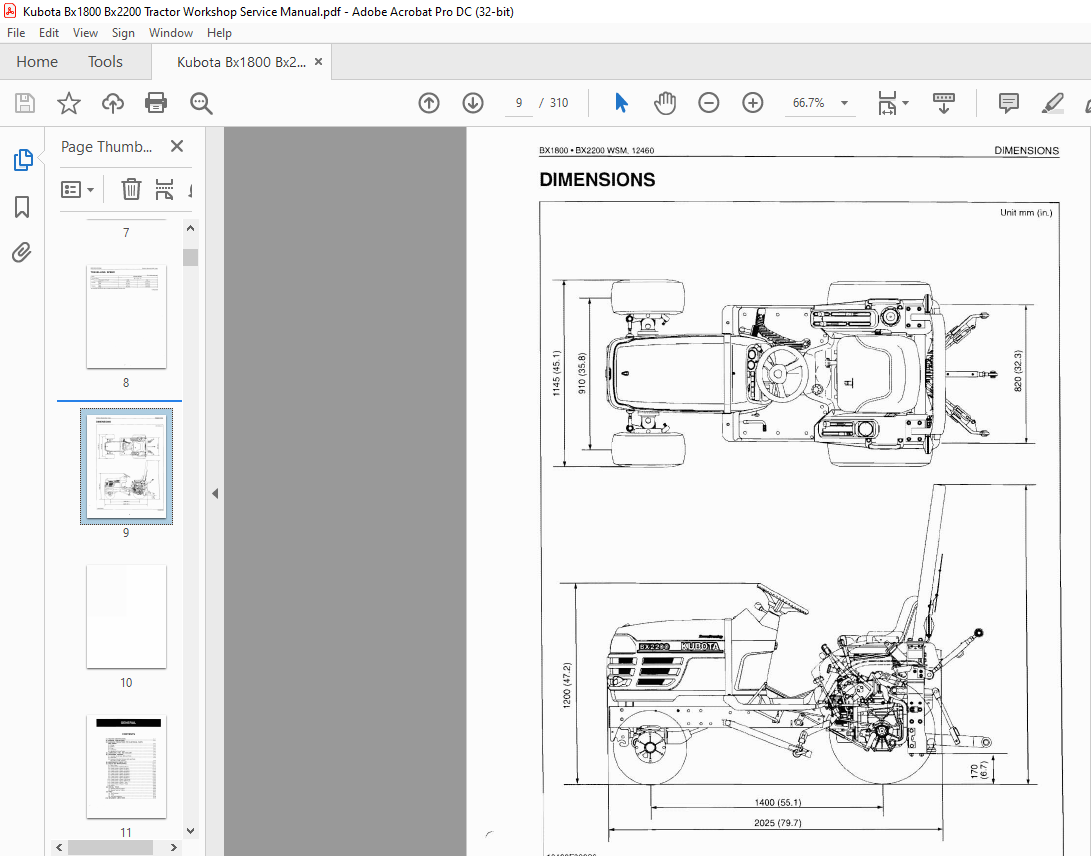
Task: Click the DIMENSIONS heading in the document
Action: coord(597,180)
